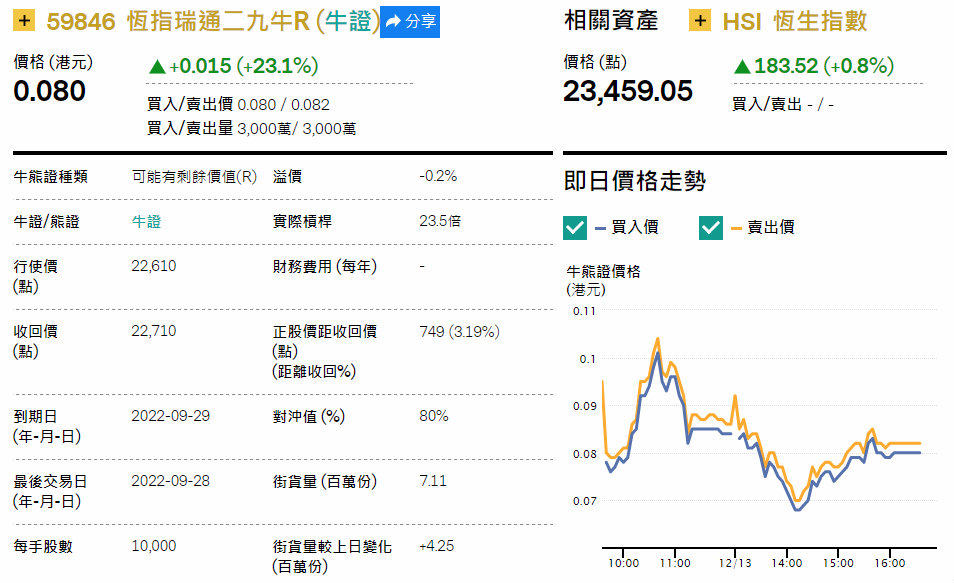This screenshot has width=954, height=583.
Task: Toggle the 賣出價 ask price checkbox
Action: 711,228
